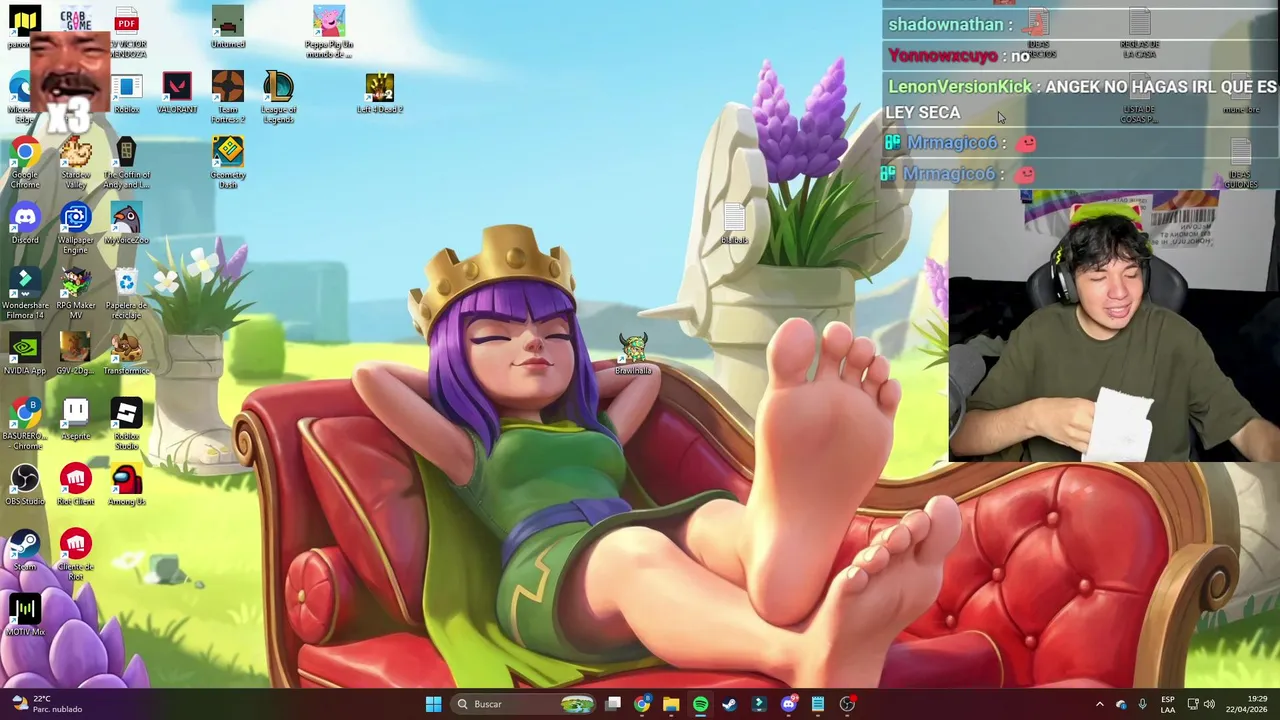
Task: Click the Buscar taskbar search box
Action: (523, 704)
